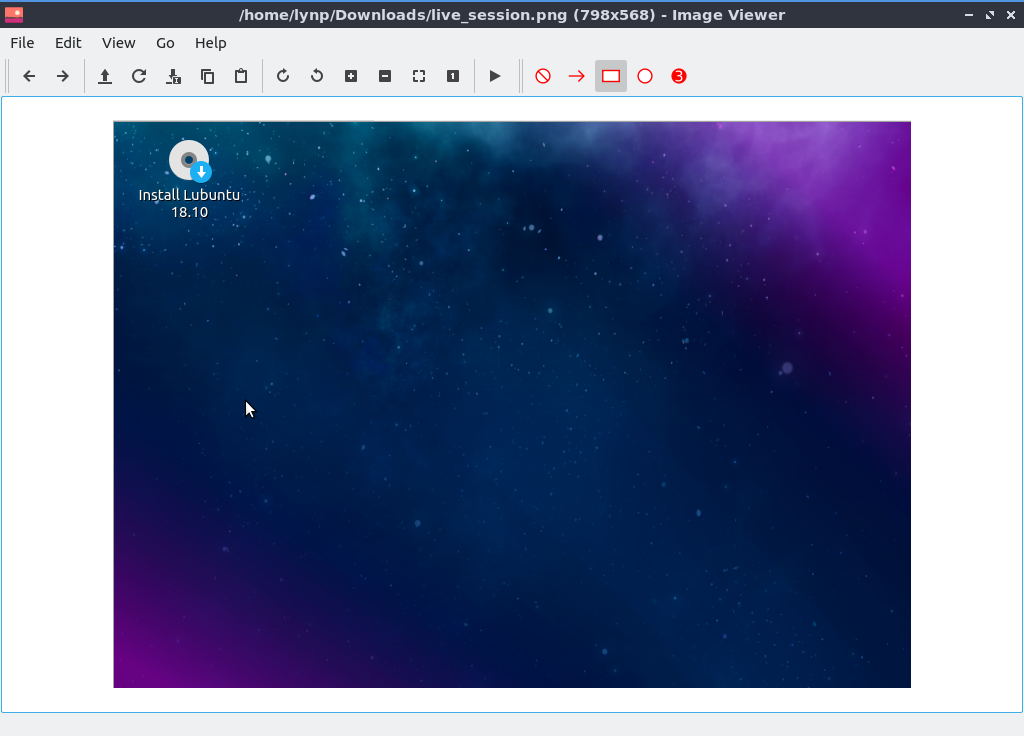Rotate the image counterclockwise

pyautogui.click(x=317, y=76)
